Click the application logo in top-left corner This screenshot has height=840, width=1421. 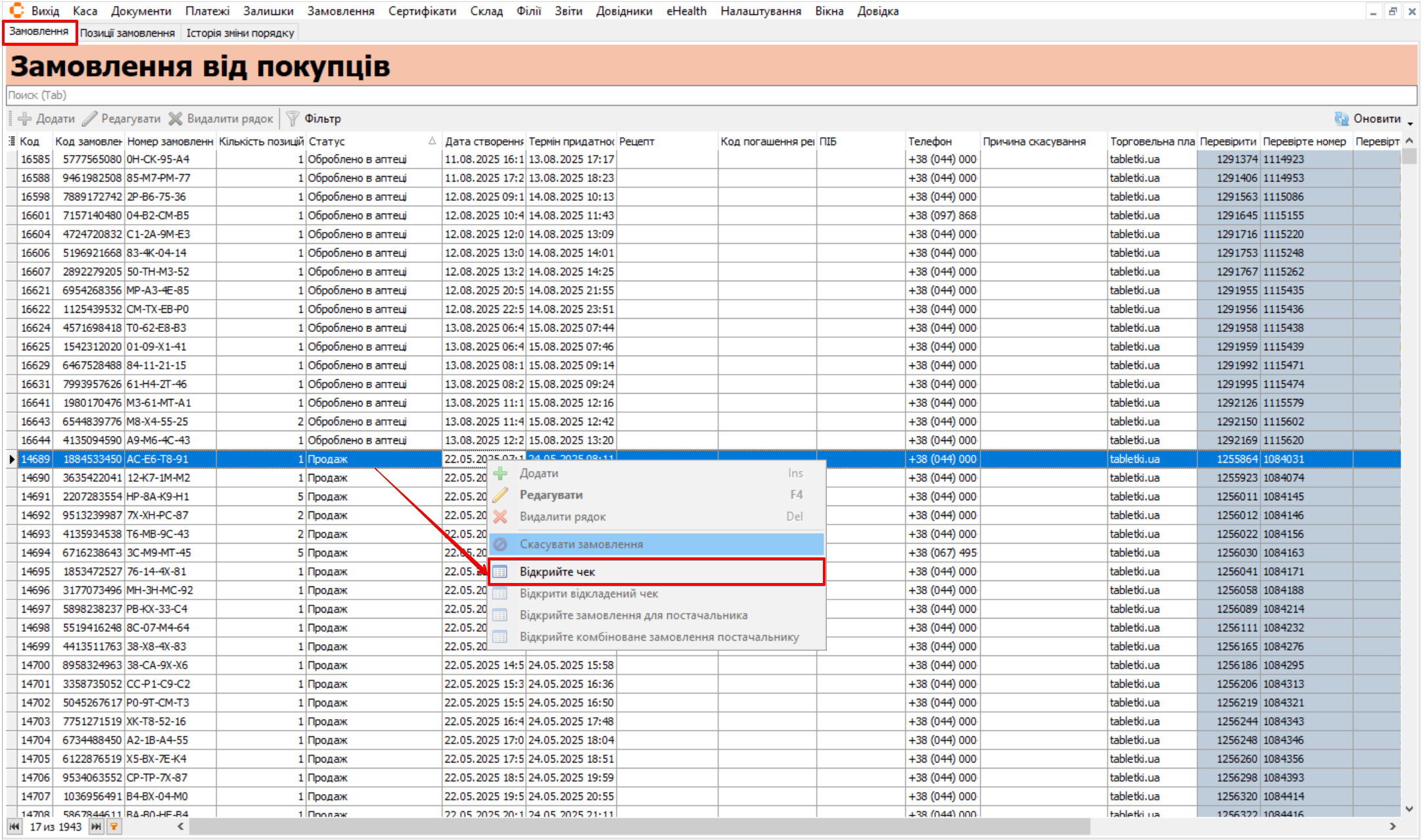[16, 11]
